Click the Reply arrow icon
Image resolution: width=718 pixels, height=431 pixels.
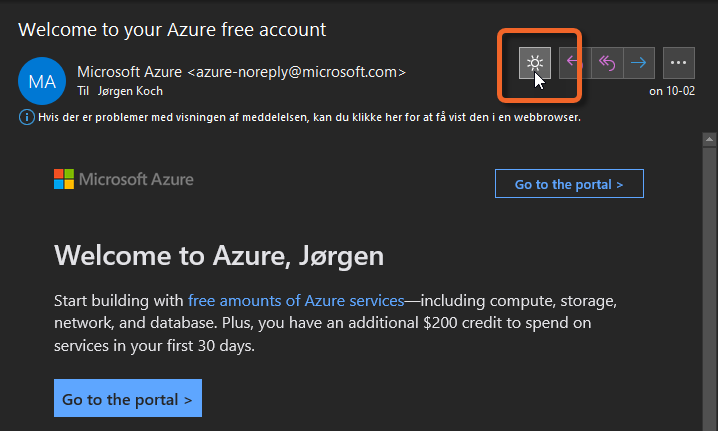pos(575,63)
